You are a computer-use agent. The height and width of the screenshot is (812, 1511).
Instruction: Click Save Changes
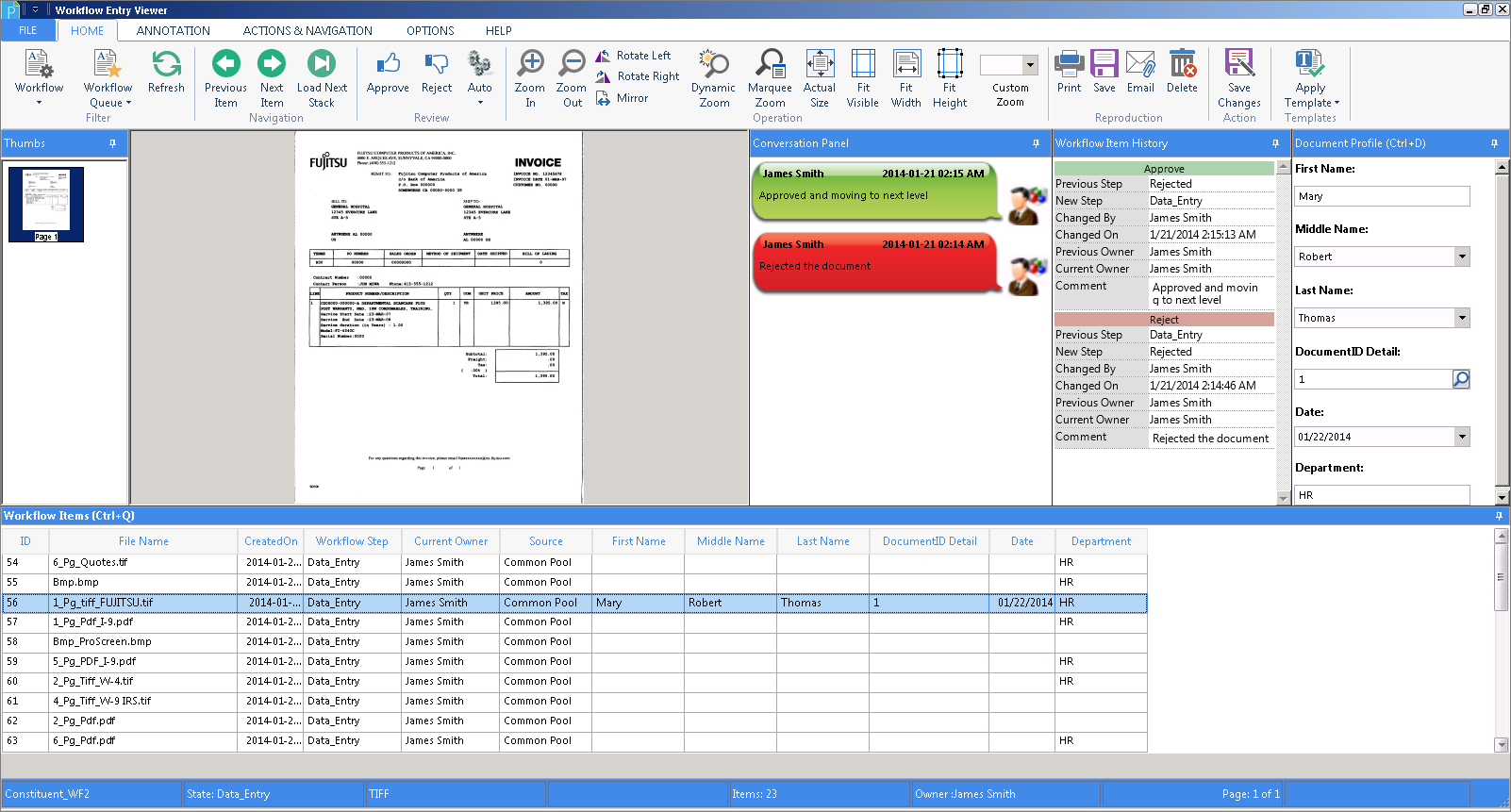(x=1239, y=77)
